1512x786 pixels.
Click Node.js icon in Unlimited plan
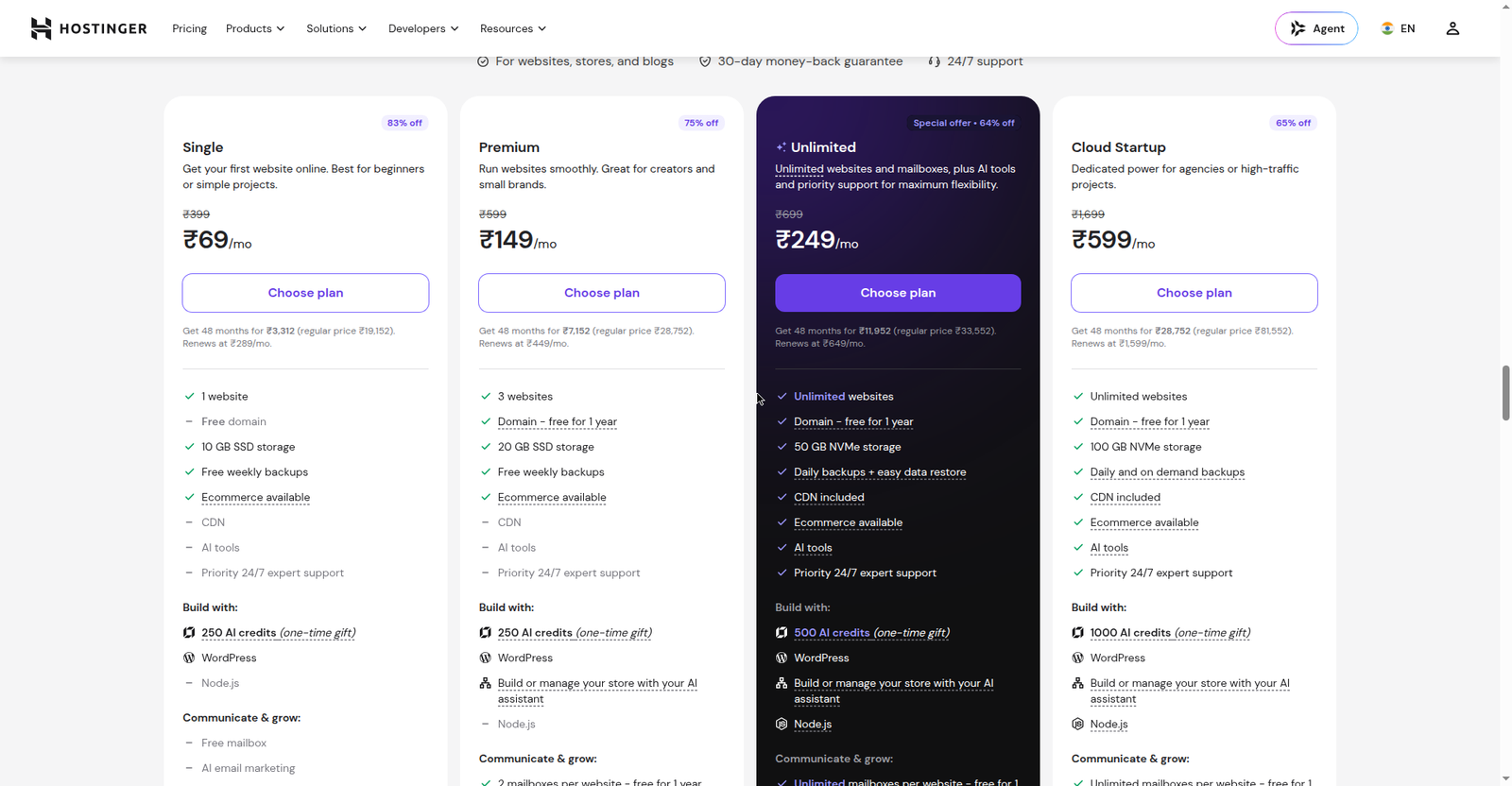coord(782,725)
